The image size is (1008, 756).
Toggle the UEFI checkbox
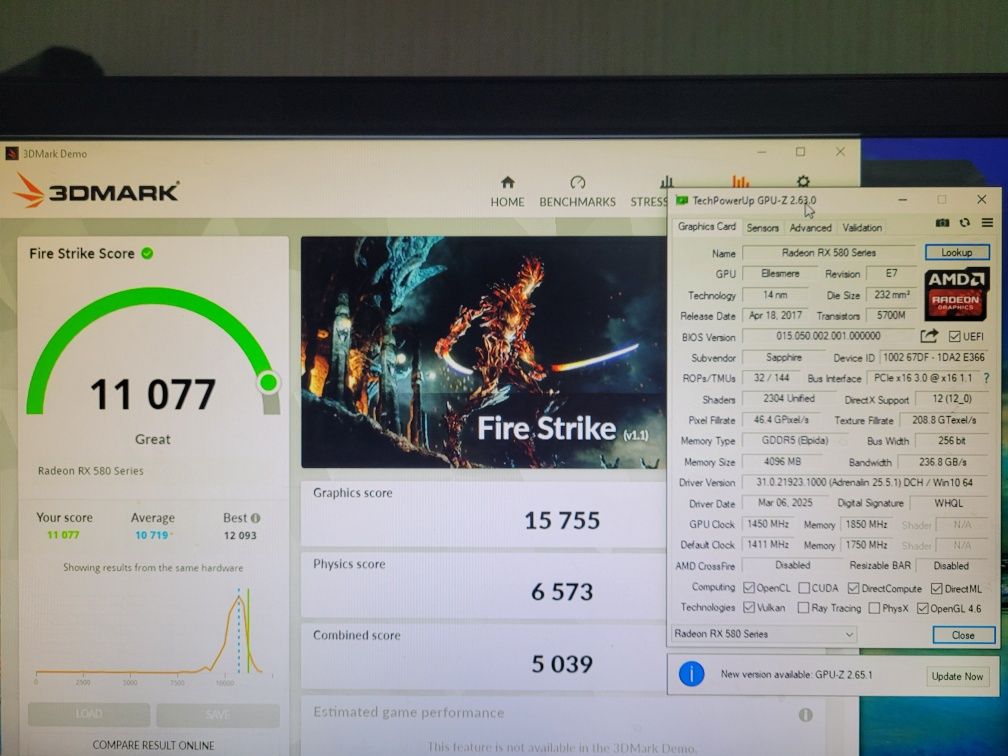(x=954, y=336)
